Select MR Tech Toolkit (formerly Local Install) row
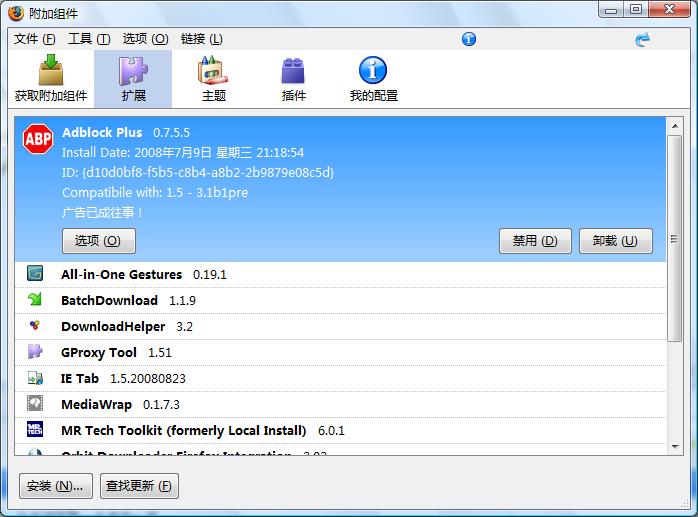This screenshot has height=517, width=698. (x=341, y=431)
